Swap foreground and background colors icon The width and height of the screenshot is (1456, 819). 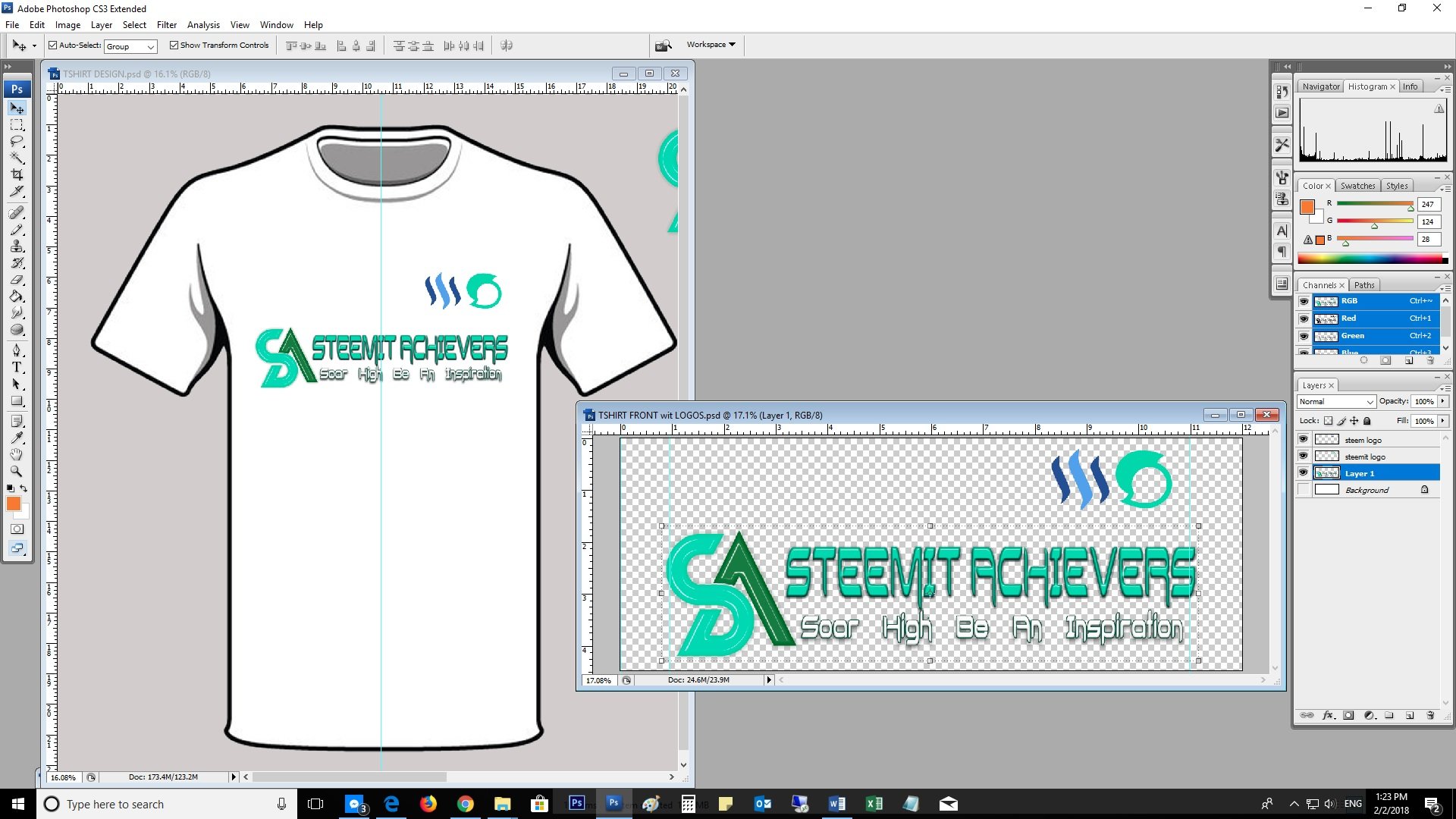[x=24, y=488]
